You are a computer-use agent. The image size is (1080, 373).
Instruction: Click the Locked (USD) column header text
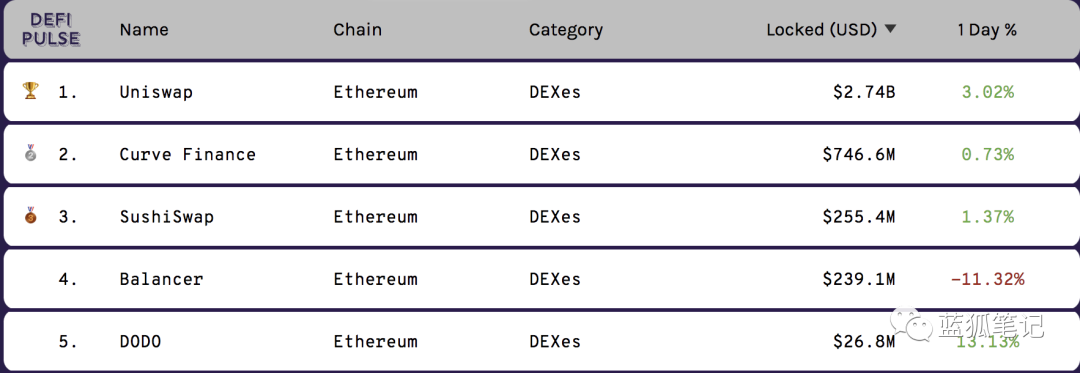822,30
